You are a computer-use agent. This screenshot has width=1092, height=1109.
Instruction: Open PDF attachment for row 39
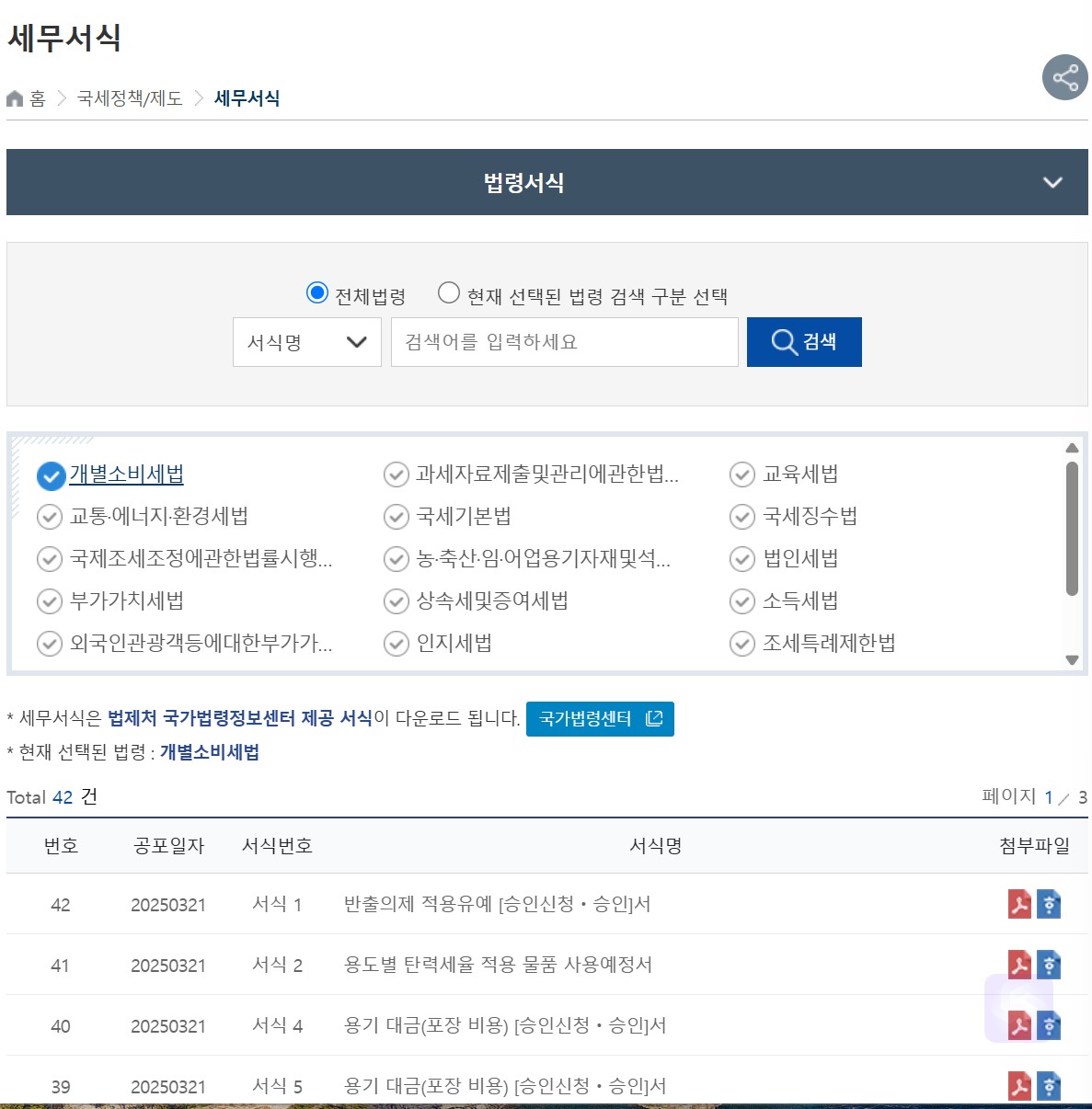[x=1019, y=1086]
